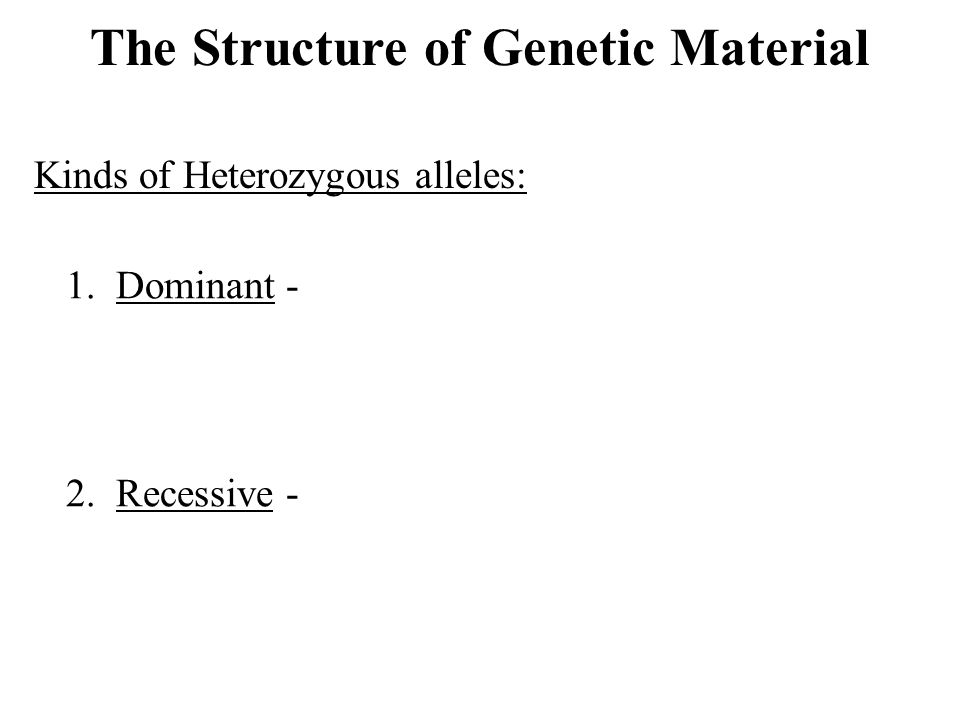The width and height of the screenshot is (960, 720).
Task: Select the slide title text
Action: tap(480, 48)
